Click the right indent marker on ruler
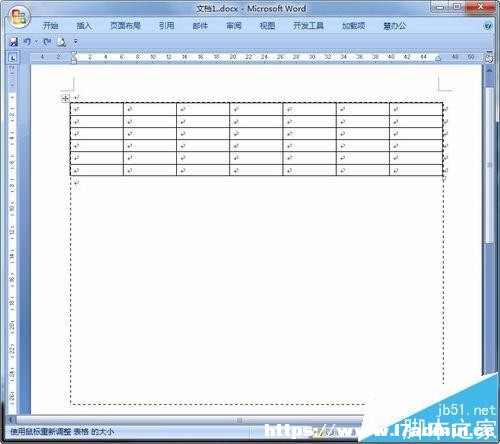Image resolution: width=500 pixels, height=444 pixels. click(x=438, y=59)
